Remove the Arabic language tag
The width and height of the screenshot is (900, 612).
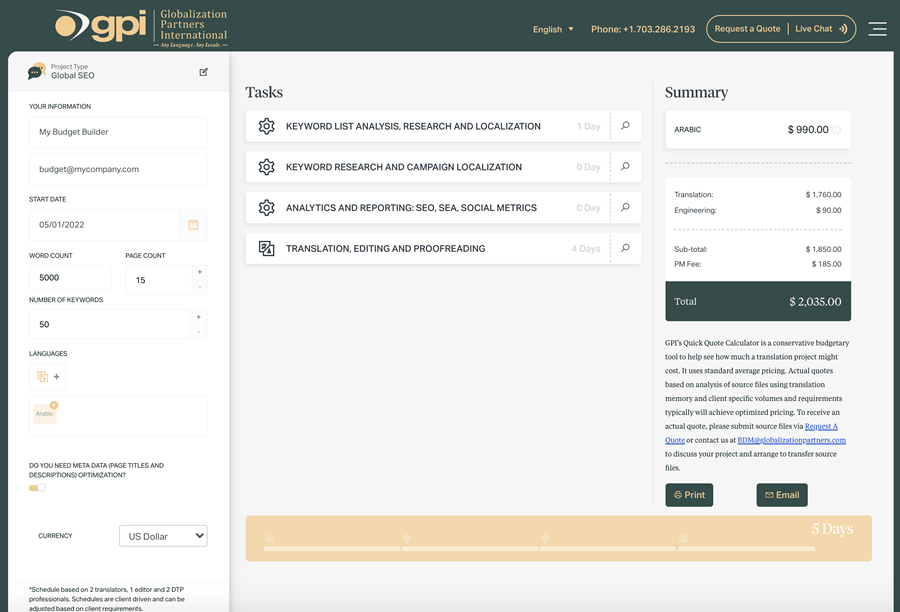[54, 405]
